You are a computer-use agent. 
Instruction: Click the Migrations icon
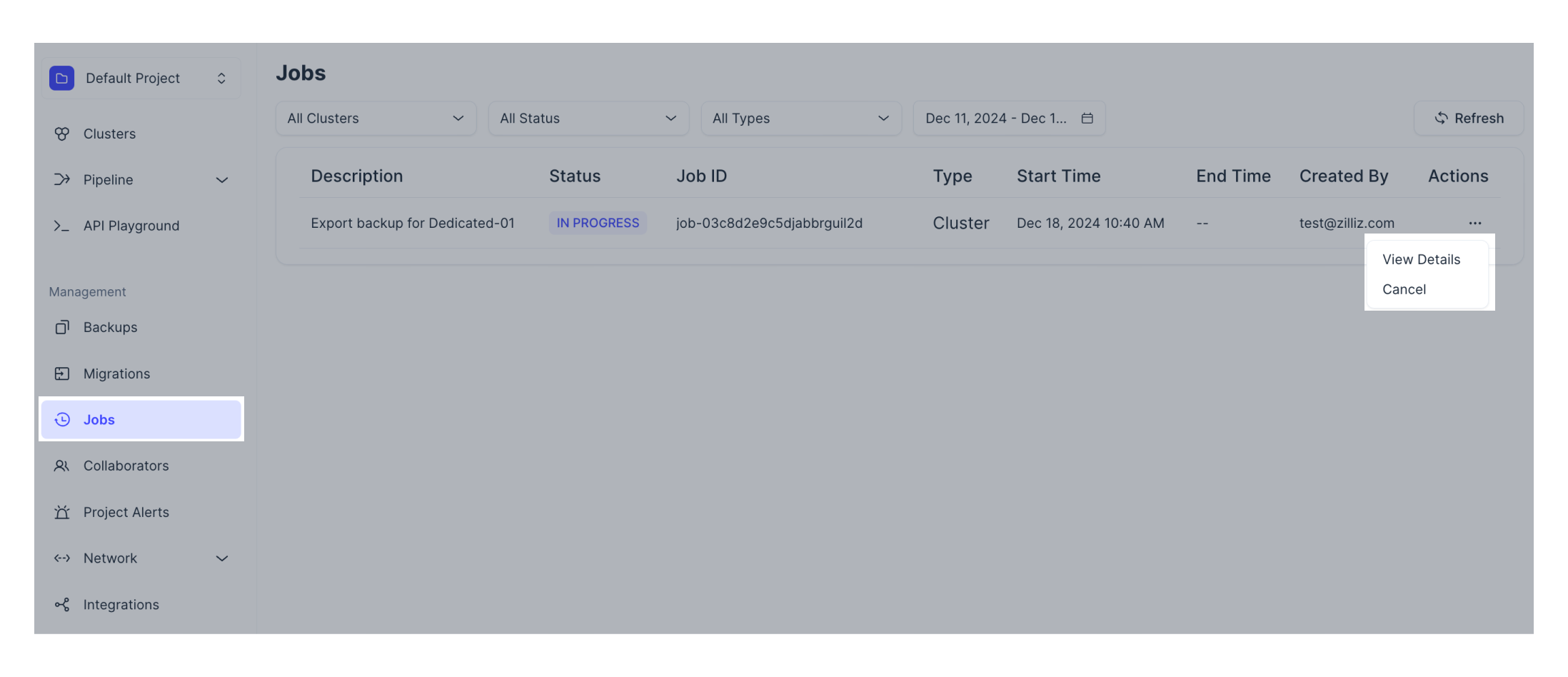pos(62,373)
